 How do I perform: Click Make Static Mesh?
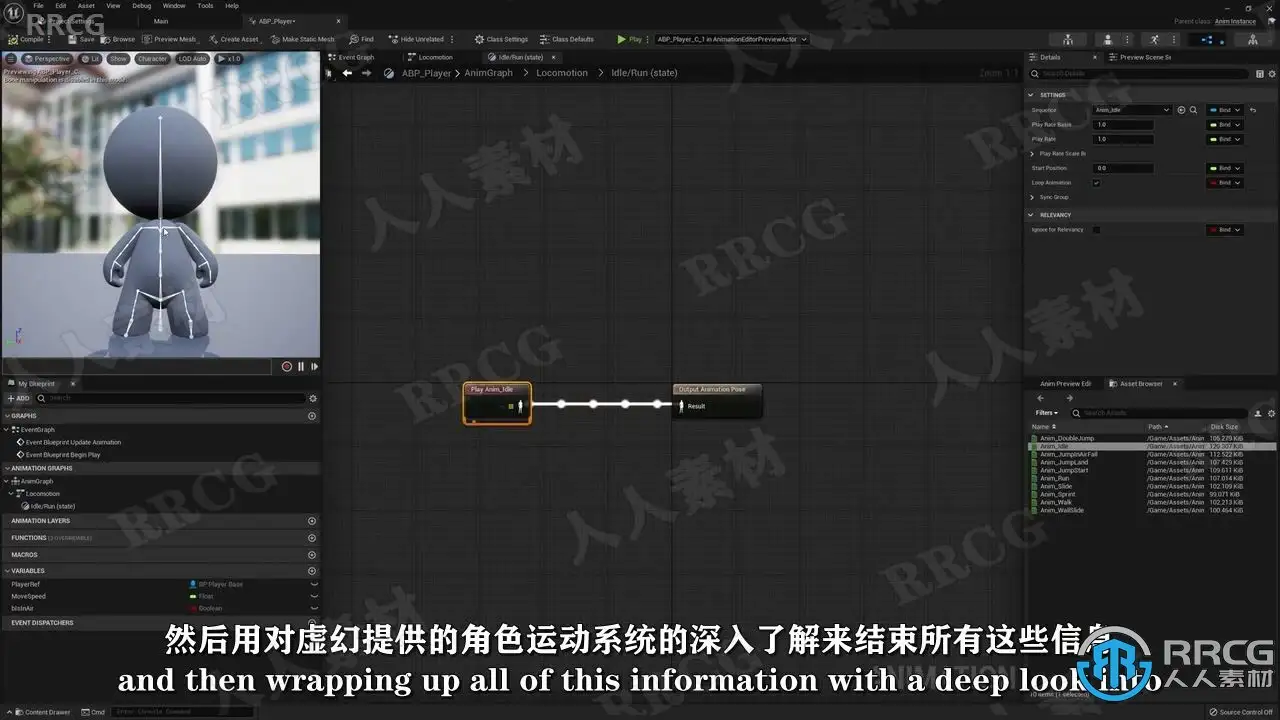(x=303, y=39)
